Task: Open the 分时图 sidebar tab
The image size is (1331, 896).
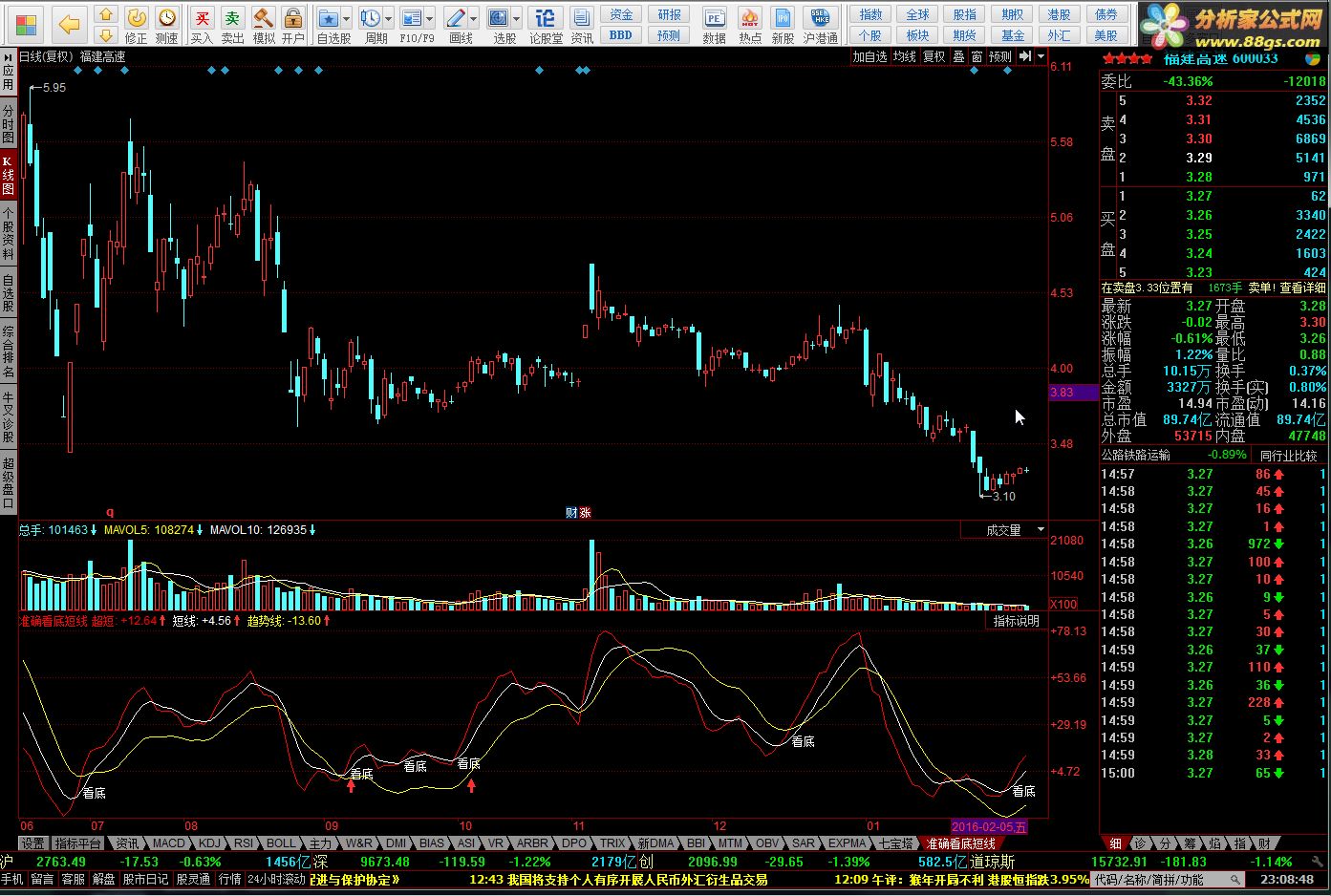Action: point(8,122)
